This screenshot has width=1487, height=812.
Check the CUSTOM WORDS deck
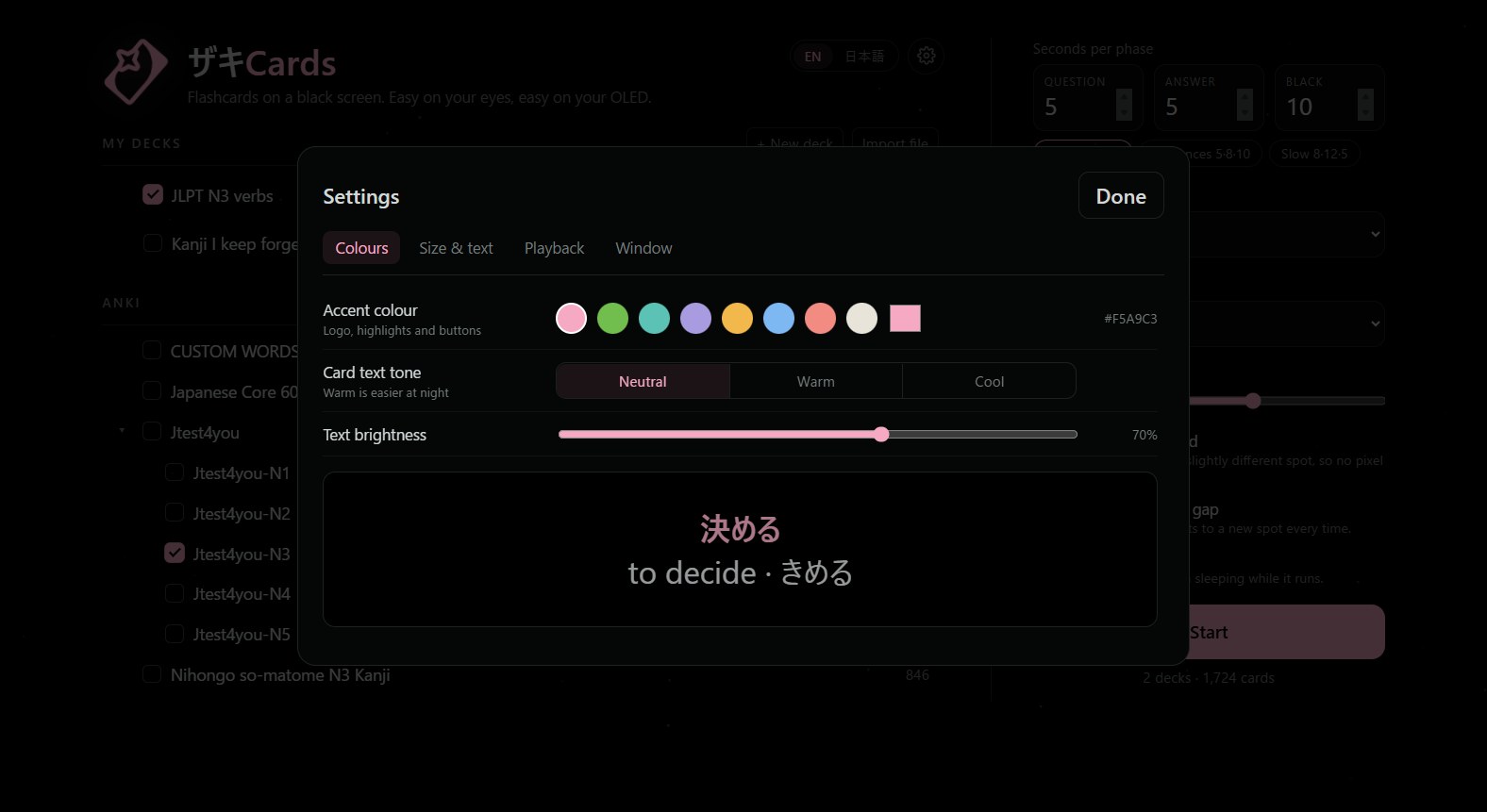coord(152,350)
